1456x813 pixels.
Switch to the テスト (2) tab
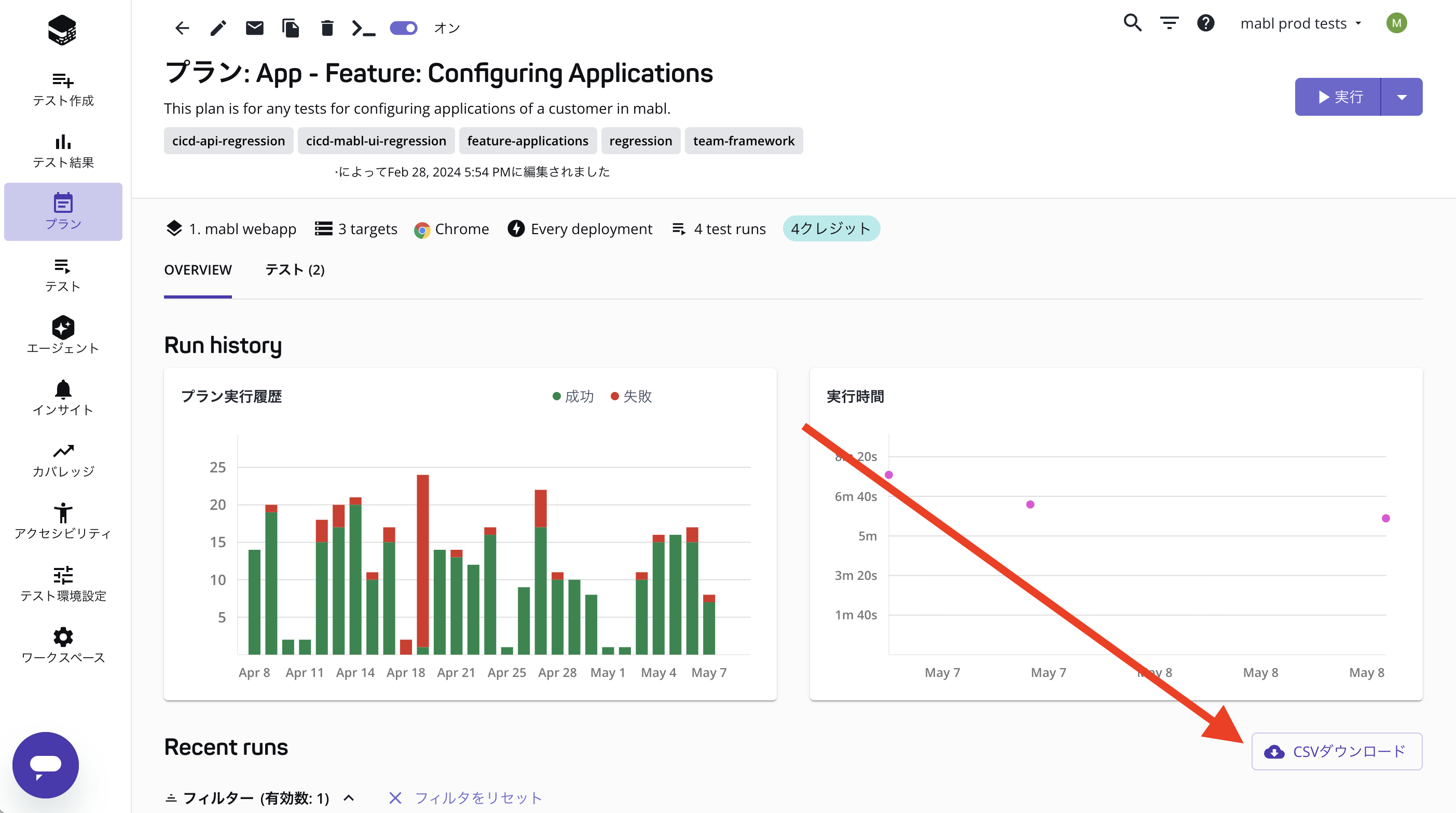[295, 269]
